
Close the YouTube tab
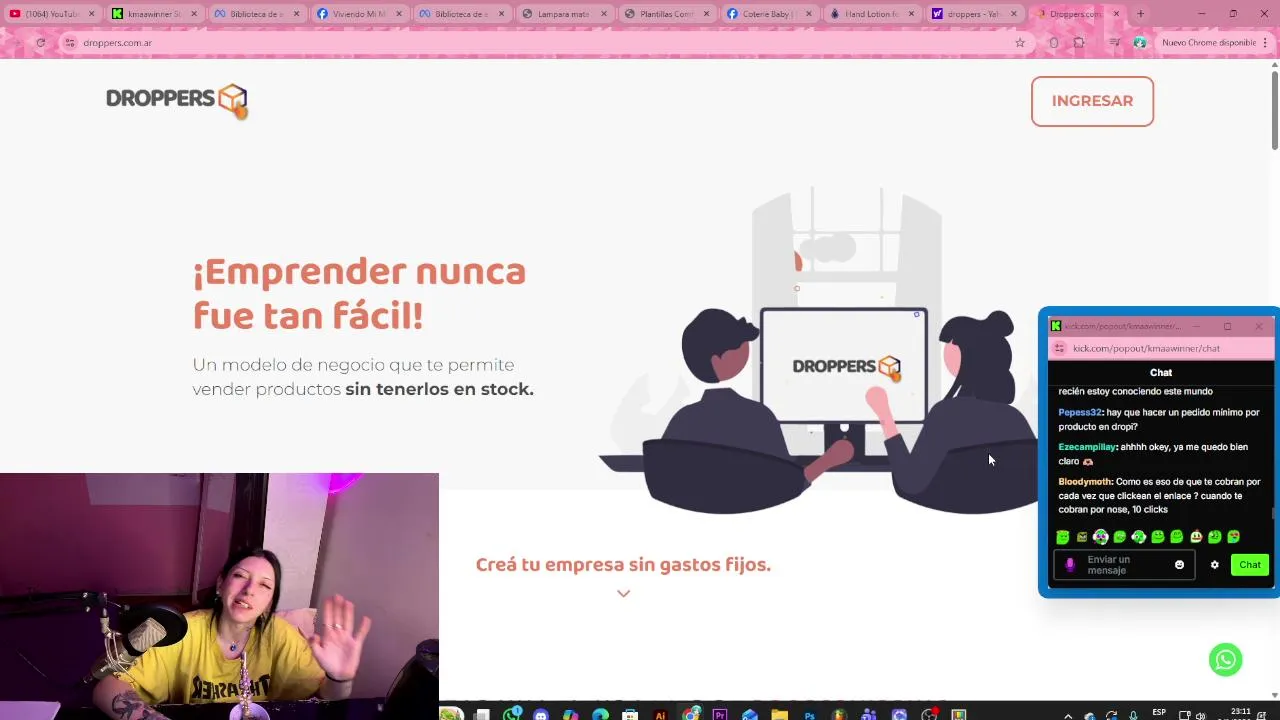click(x=92, y=14)
